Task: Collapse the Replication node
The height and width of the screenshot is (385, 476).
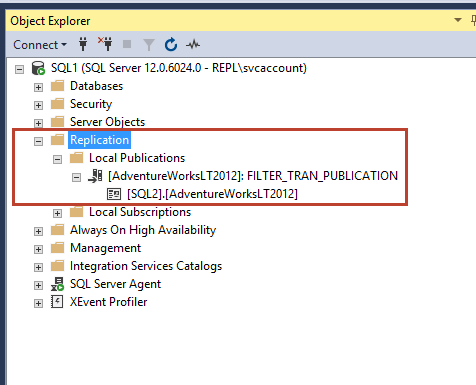Action: pos(38,141)
